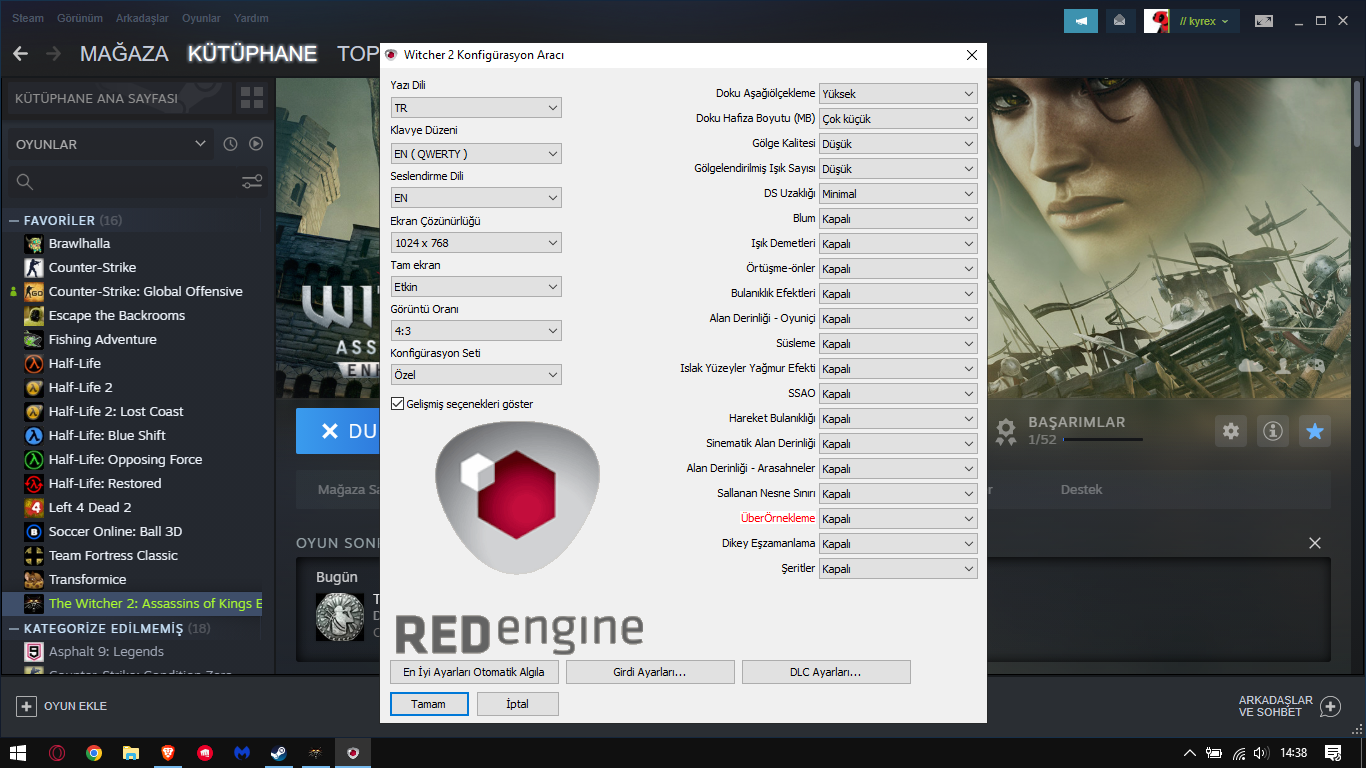This screenshot has height=768, width=1366.
Task: Open Doku Aşağıölçekleme dropdown
Action: (x=898, y=93)
